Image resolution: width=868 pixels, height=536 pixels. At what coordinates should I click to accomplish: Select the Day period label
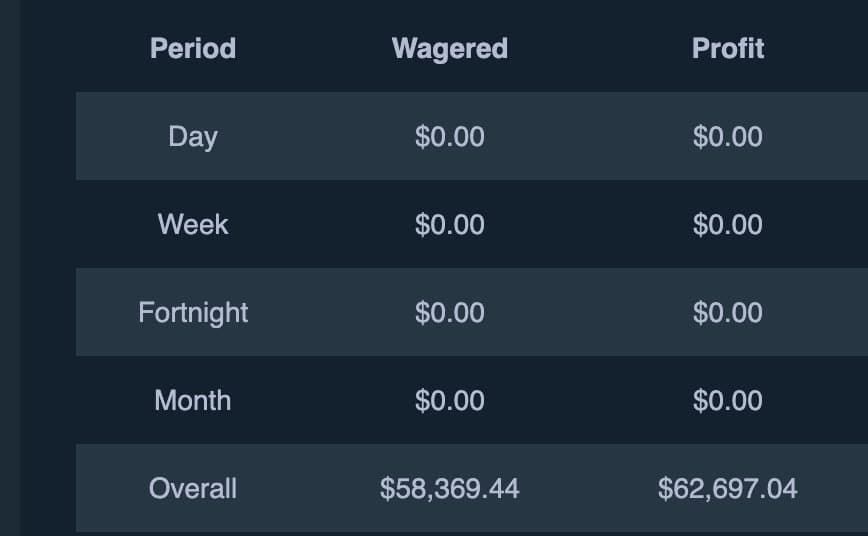193,136
